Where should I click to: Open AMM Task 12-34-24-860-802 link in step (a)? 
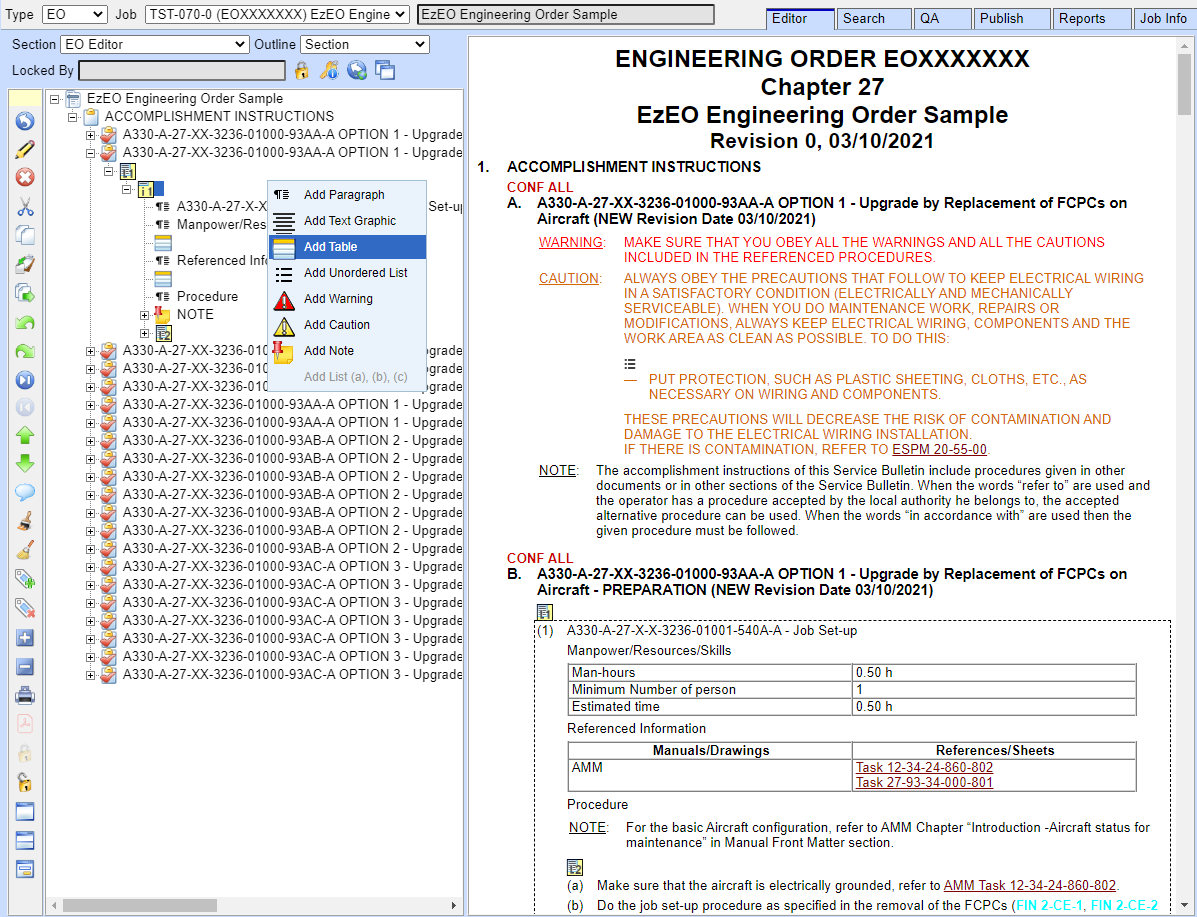[x=1030, y=886]
